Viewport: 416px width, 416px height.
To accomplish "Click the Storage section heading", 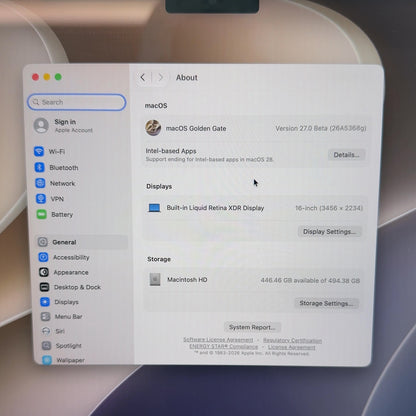I will pyautogui.click(x=159, y=259).
